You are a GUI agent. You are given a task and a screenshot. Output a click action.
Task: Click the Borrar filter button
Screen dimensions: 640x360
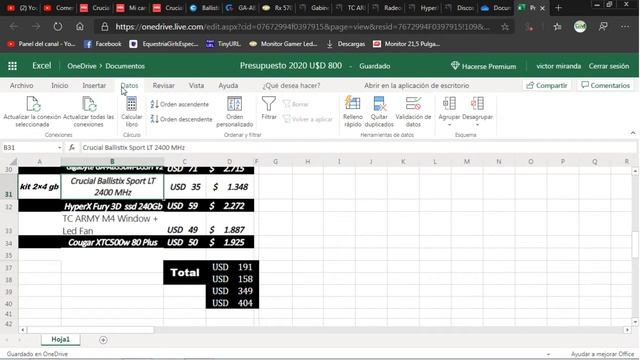tap(296, 104)
